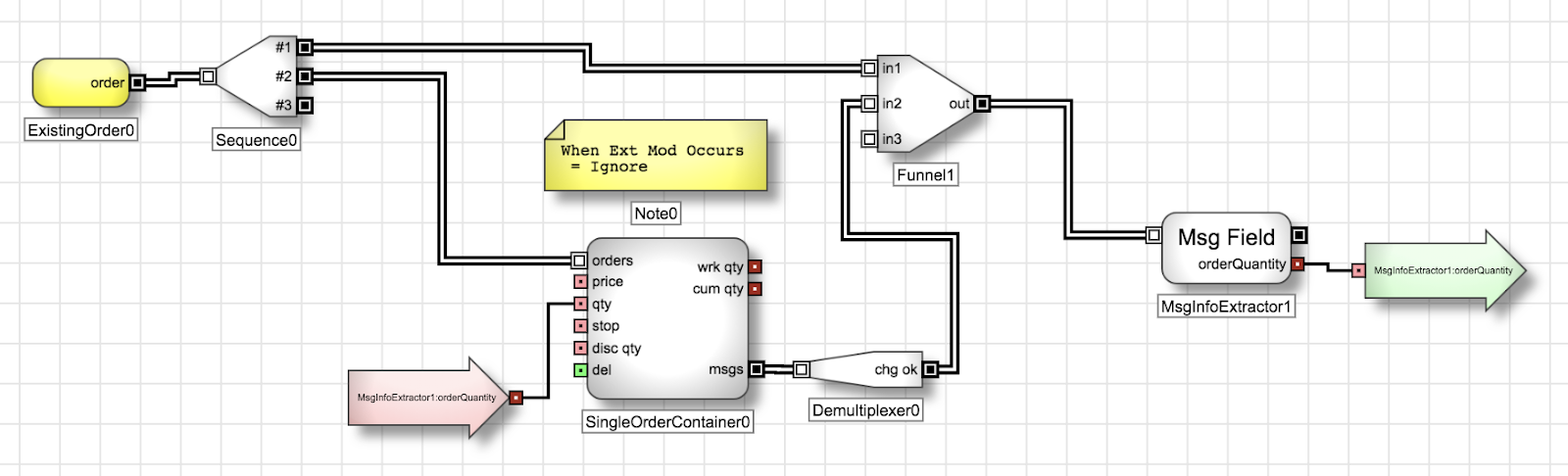
Task: Click the disc qty input port
Action: tap(580, 349)
